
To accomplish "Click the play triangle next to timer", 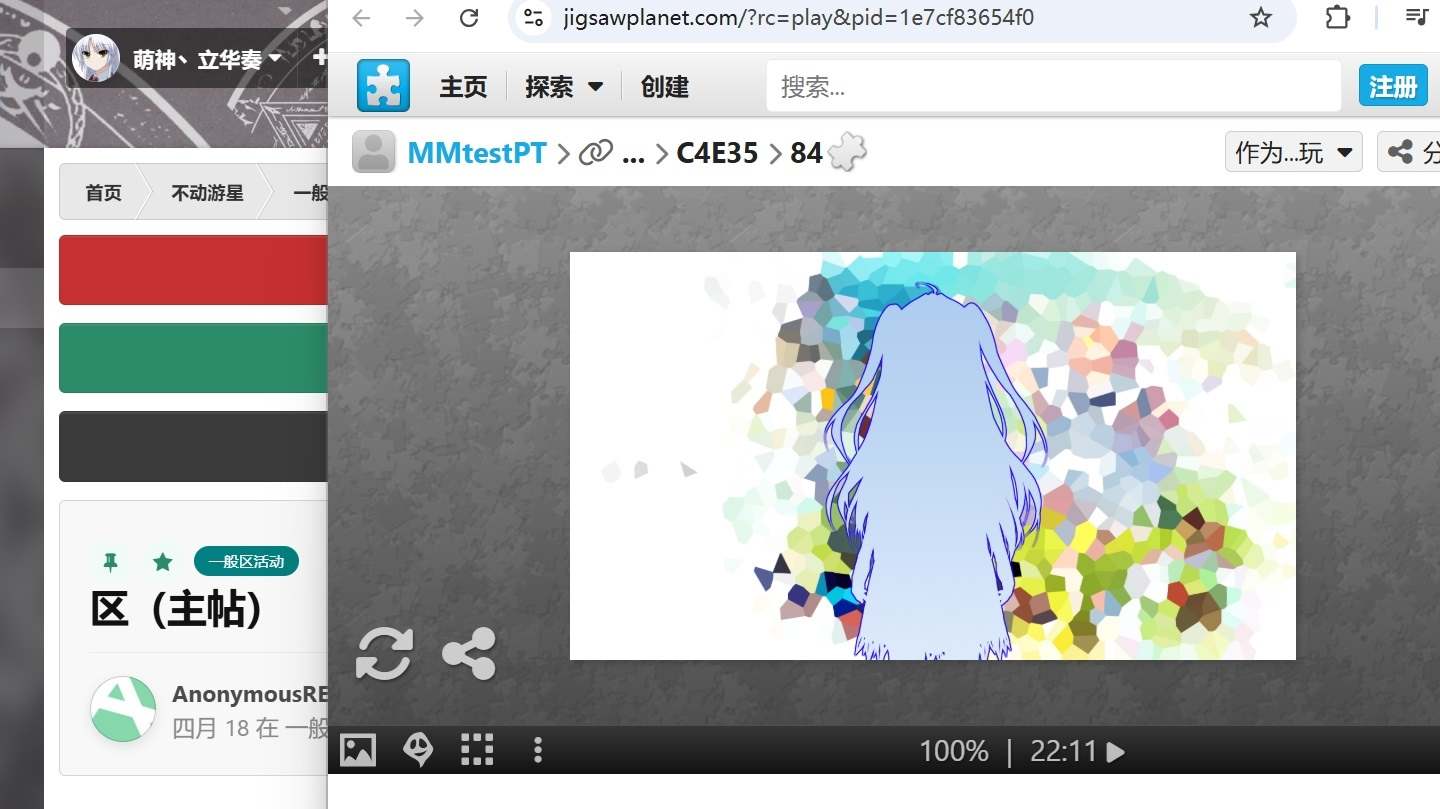I will coord(1115,752).
